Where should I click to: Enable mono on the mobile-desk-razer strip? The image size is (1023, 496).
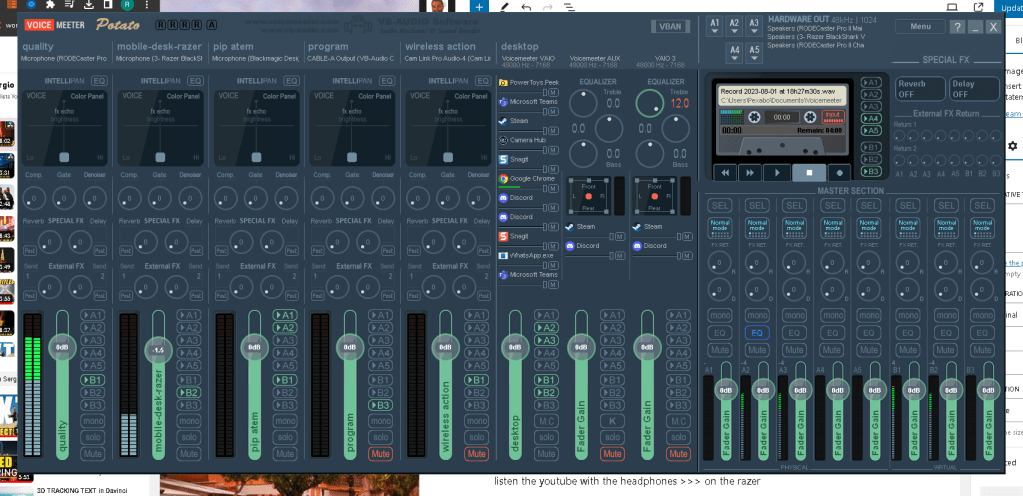[x=189, y=421]
